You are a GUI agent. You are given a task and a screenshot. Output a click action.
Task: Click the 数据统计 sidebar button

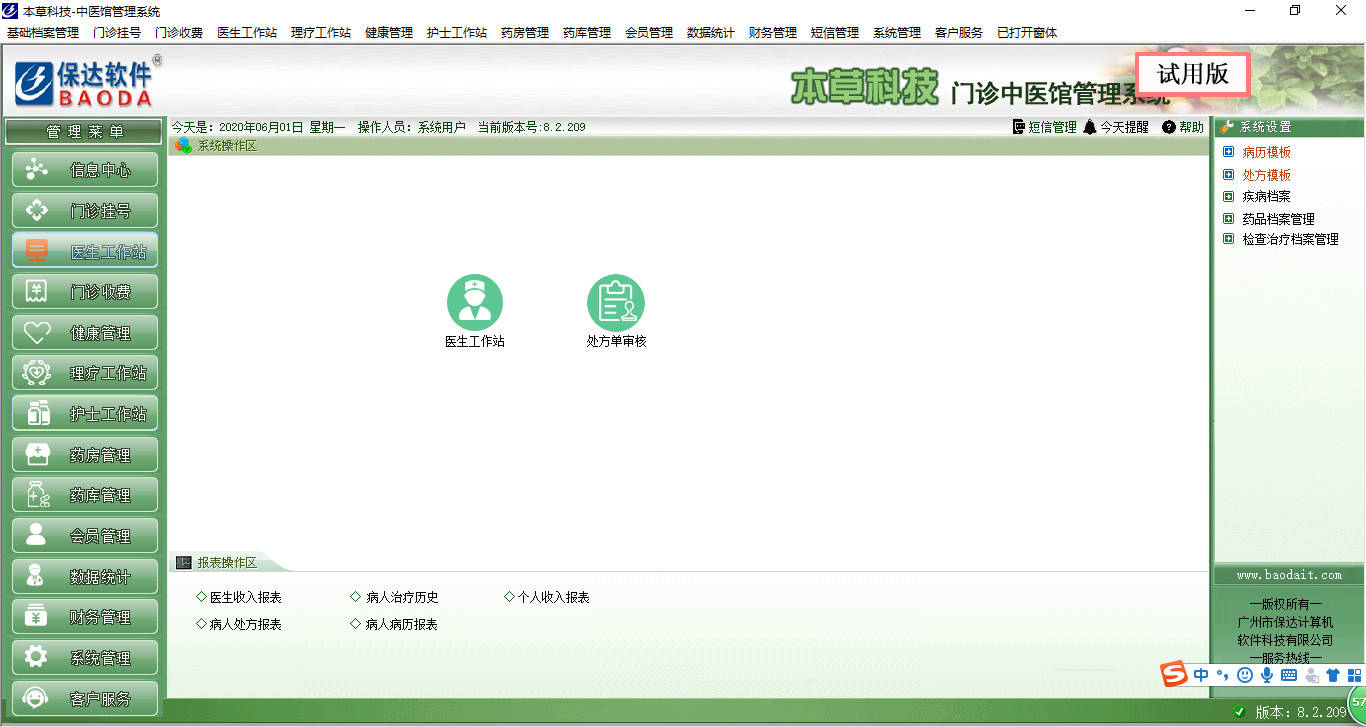(85, 576)
